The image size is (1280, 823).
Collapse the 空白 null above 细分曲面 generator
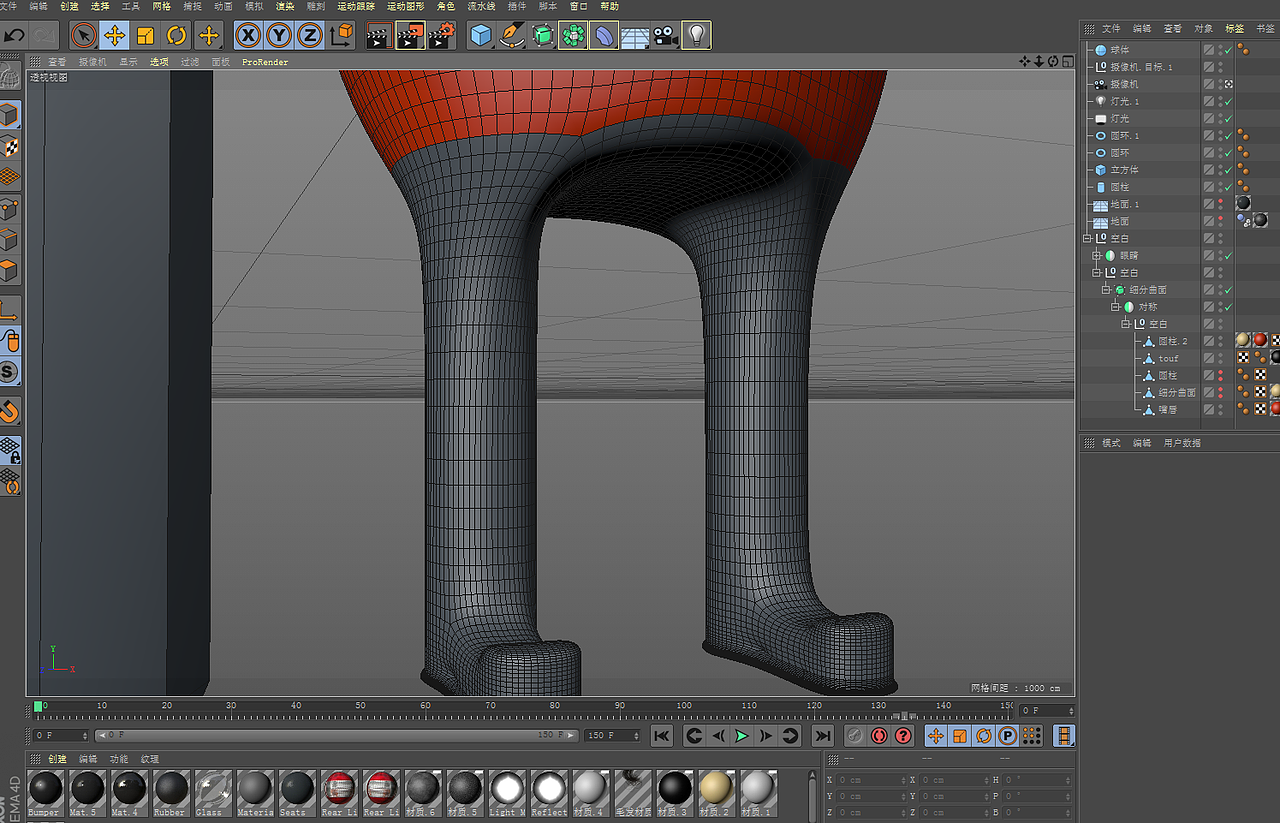point(1096,273)
